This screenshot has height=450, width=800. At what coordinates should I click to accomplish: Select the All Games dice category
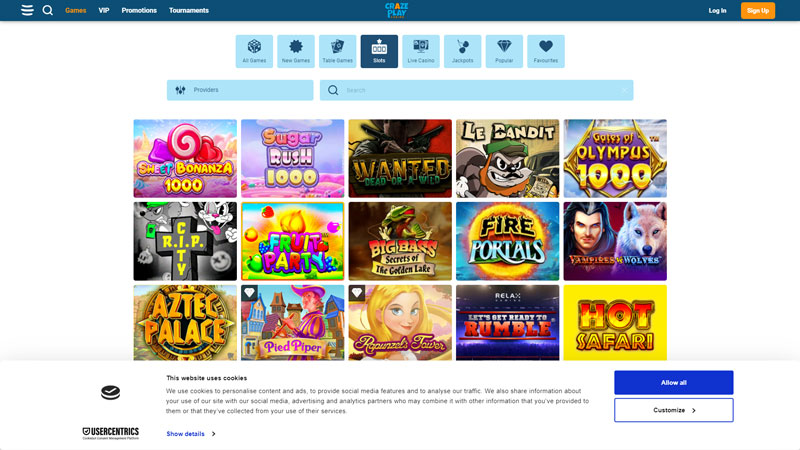(254, 51)
